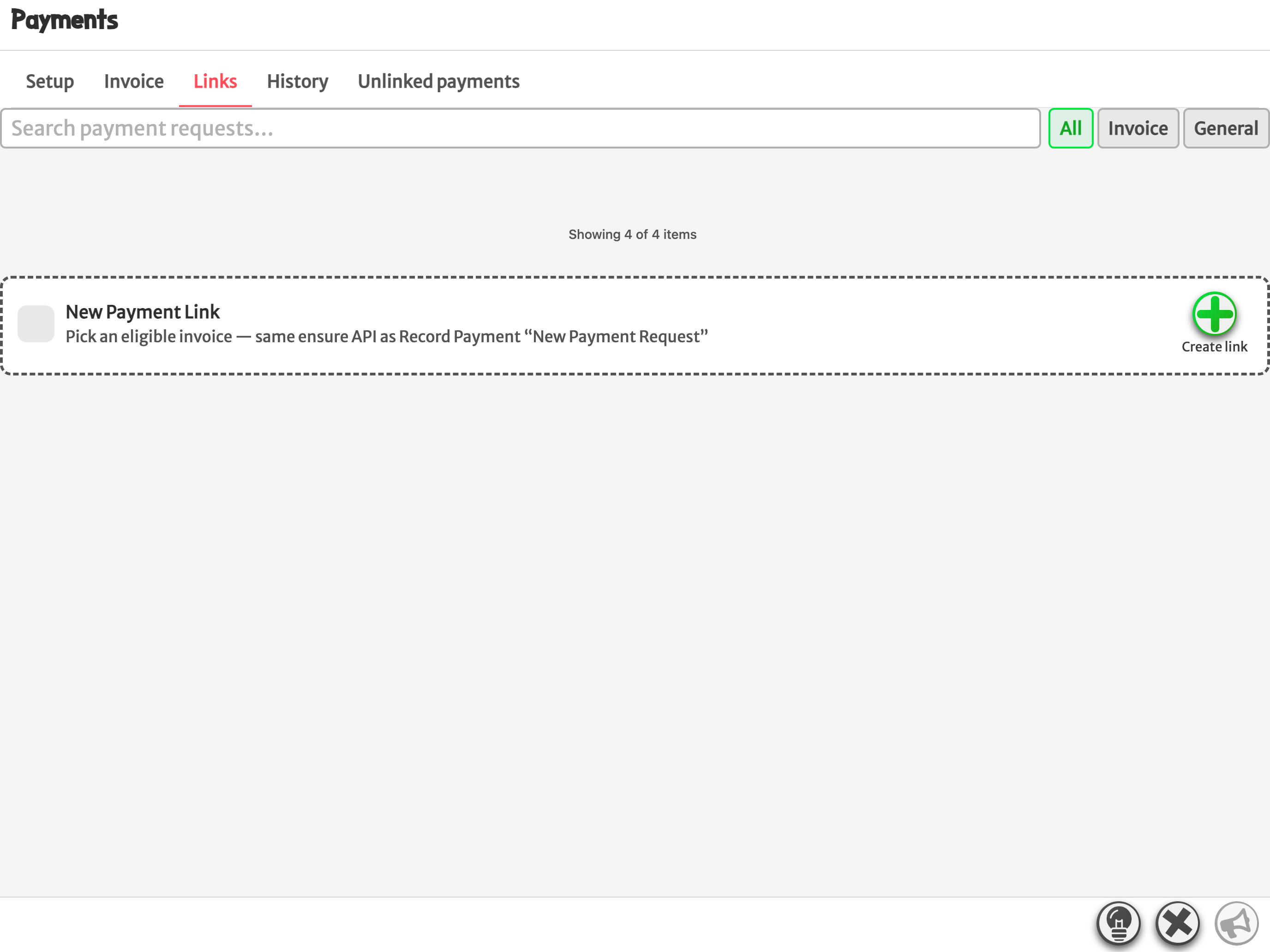Click the green plus Create link icon
The width and height of the screenshot is (1270, 952).
[x=1214, y=313]
